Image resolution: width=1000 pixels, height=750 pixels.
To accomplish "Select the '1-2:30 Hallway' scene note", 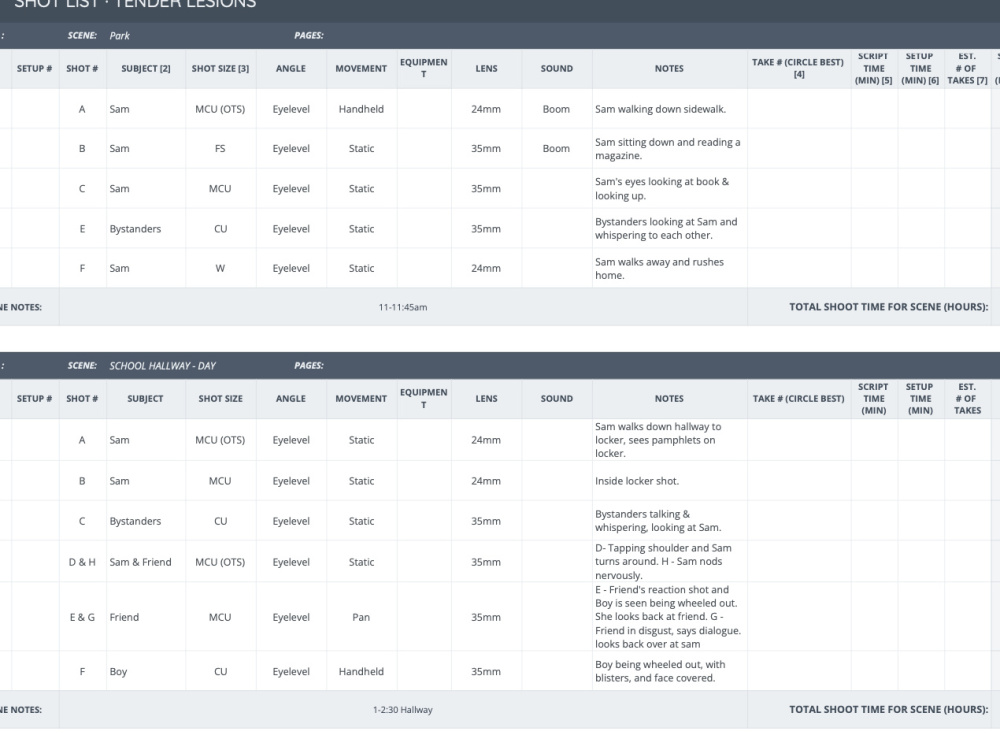I will click(403, 710).
